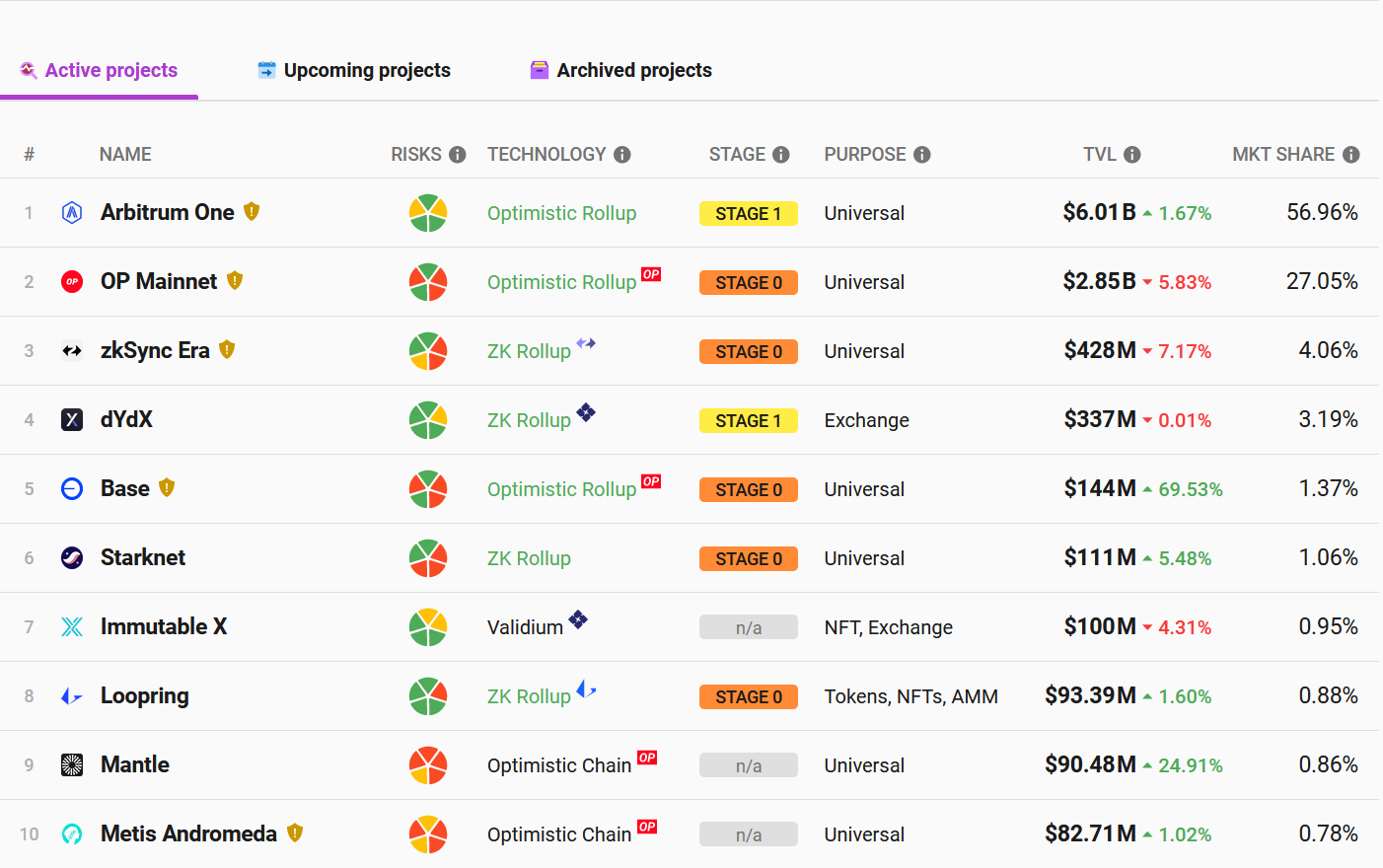The height and width of the screenshot is (868, 1383).
Task: Click the Loopring icon beside its ZK Rollup label
Action: point(586,689)
